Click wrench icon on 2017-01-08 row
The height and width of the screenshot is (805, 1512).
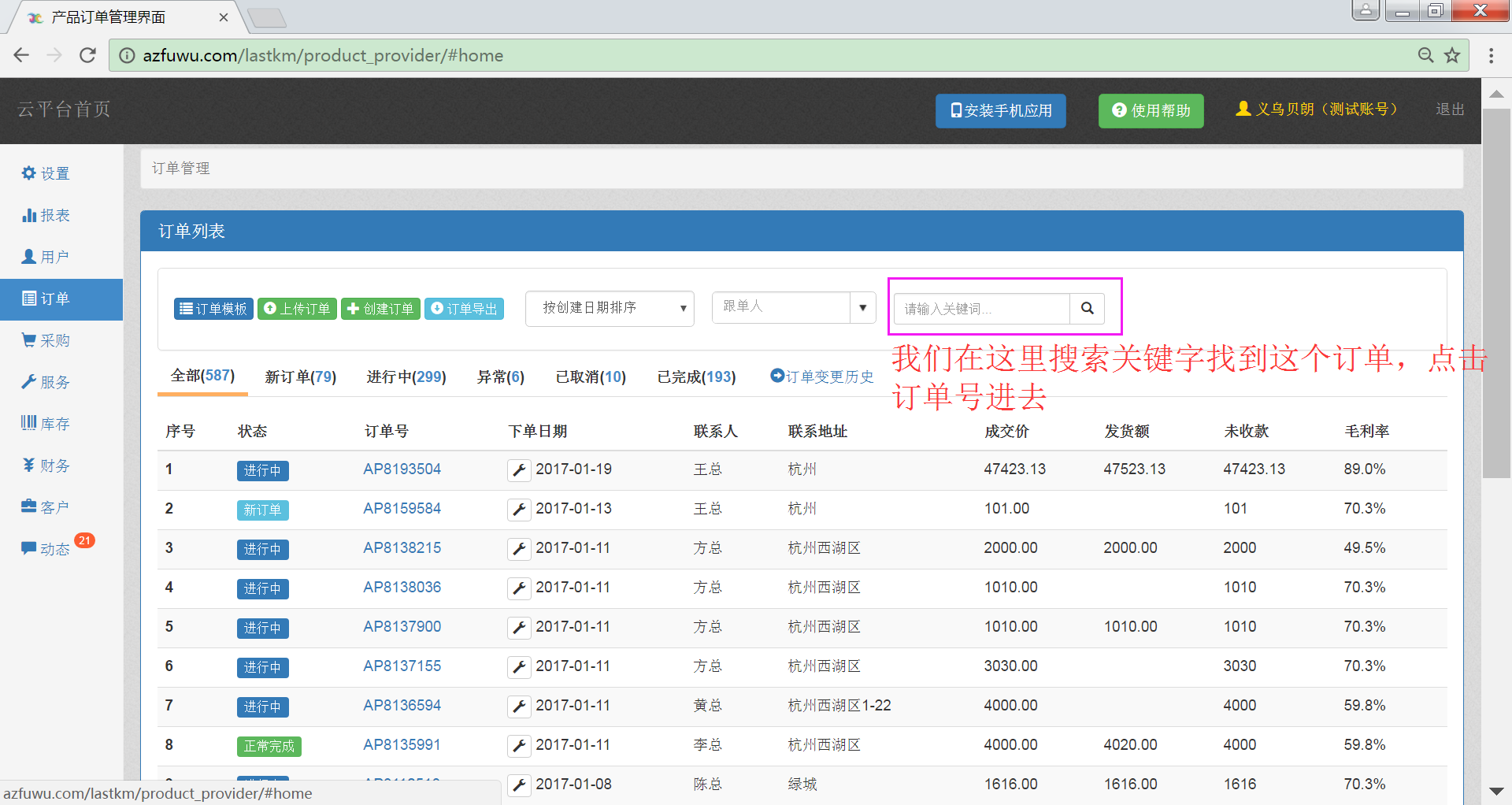click(519, 785)
